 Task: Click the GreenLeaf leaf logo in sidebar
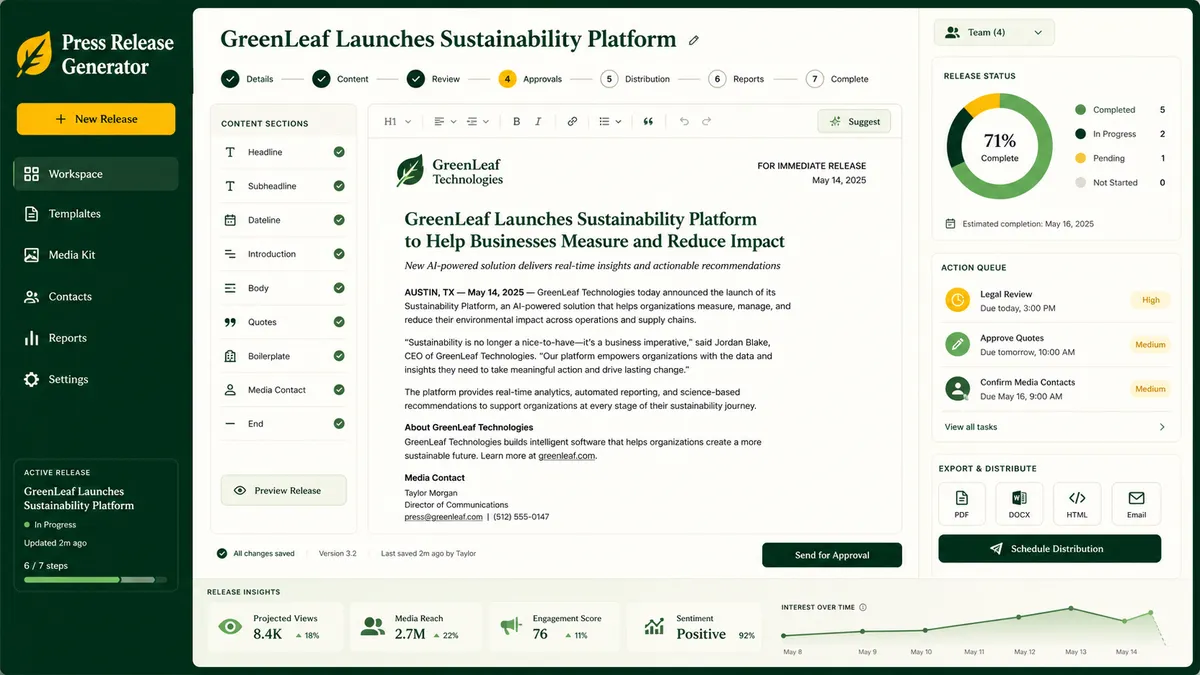[x=35, y=55]
